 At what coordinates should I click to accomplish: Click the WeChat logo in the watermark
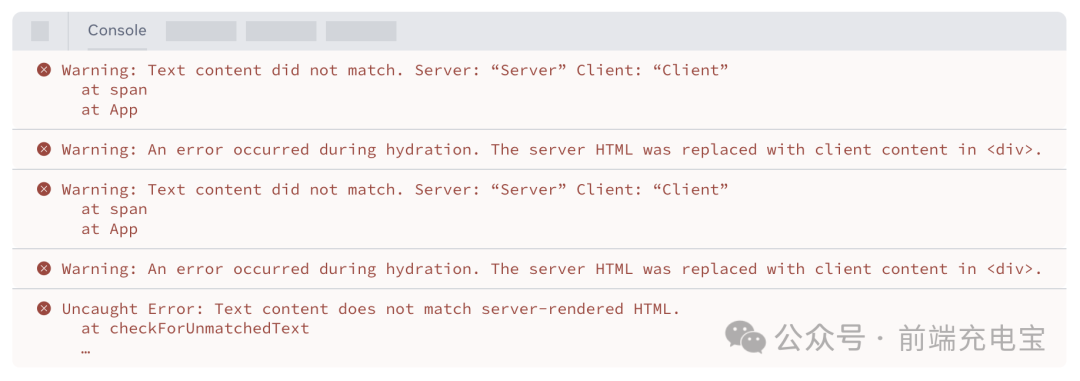click(745, 338)
